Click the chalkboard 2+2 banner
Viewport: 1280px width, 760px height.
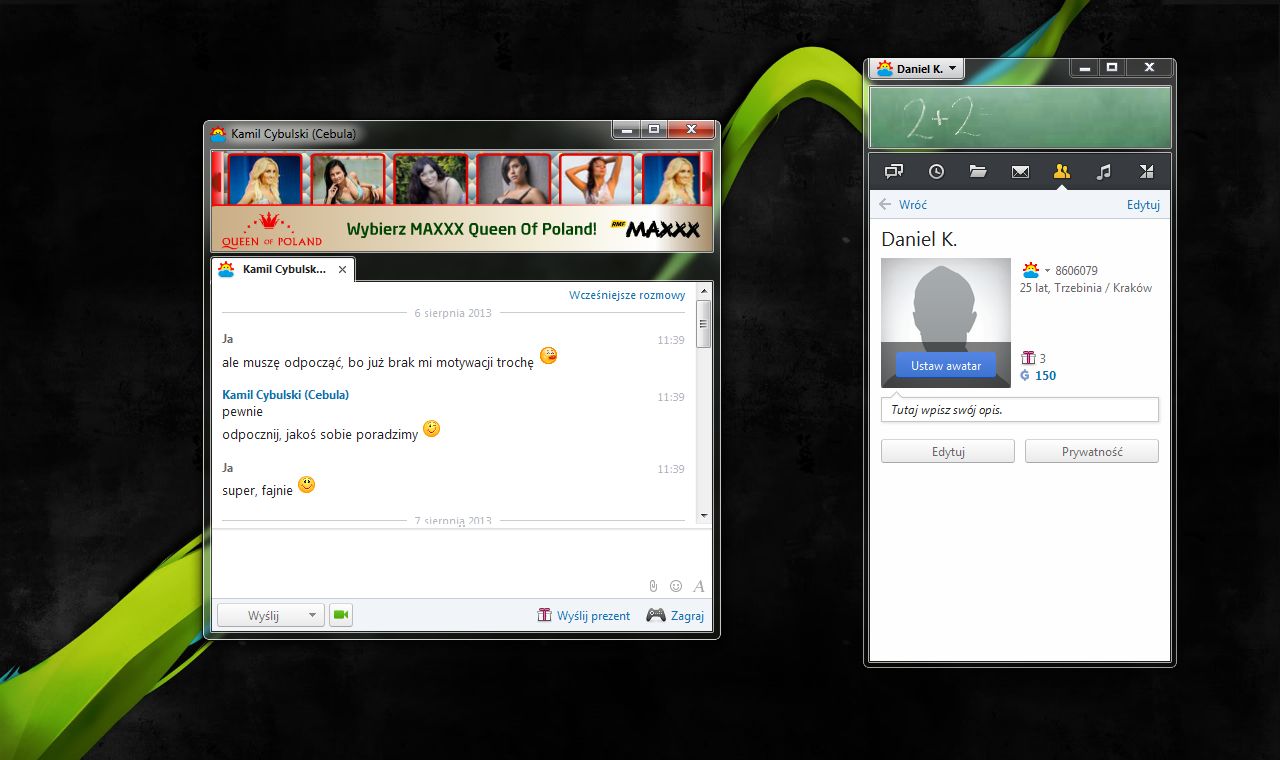point(1020,117)
